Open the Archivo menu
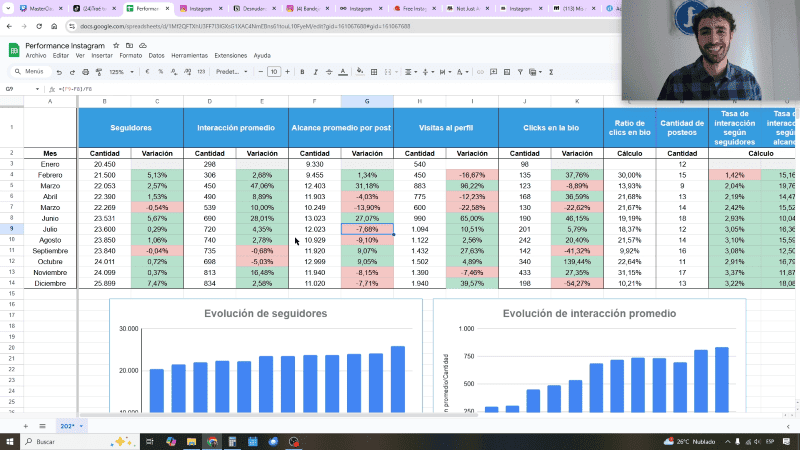The width and height of the screenshot is (800, 450). pos(36,56)
